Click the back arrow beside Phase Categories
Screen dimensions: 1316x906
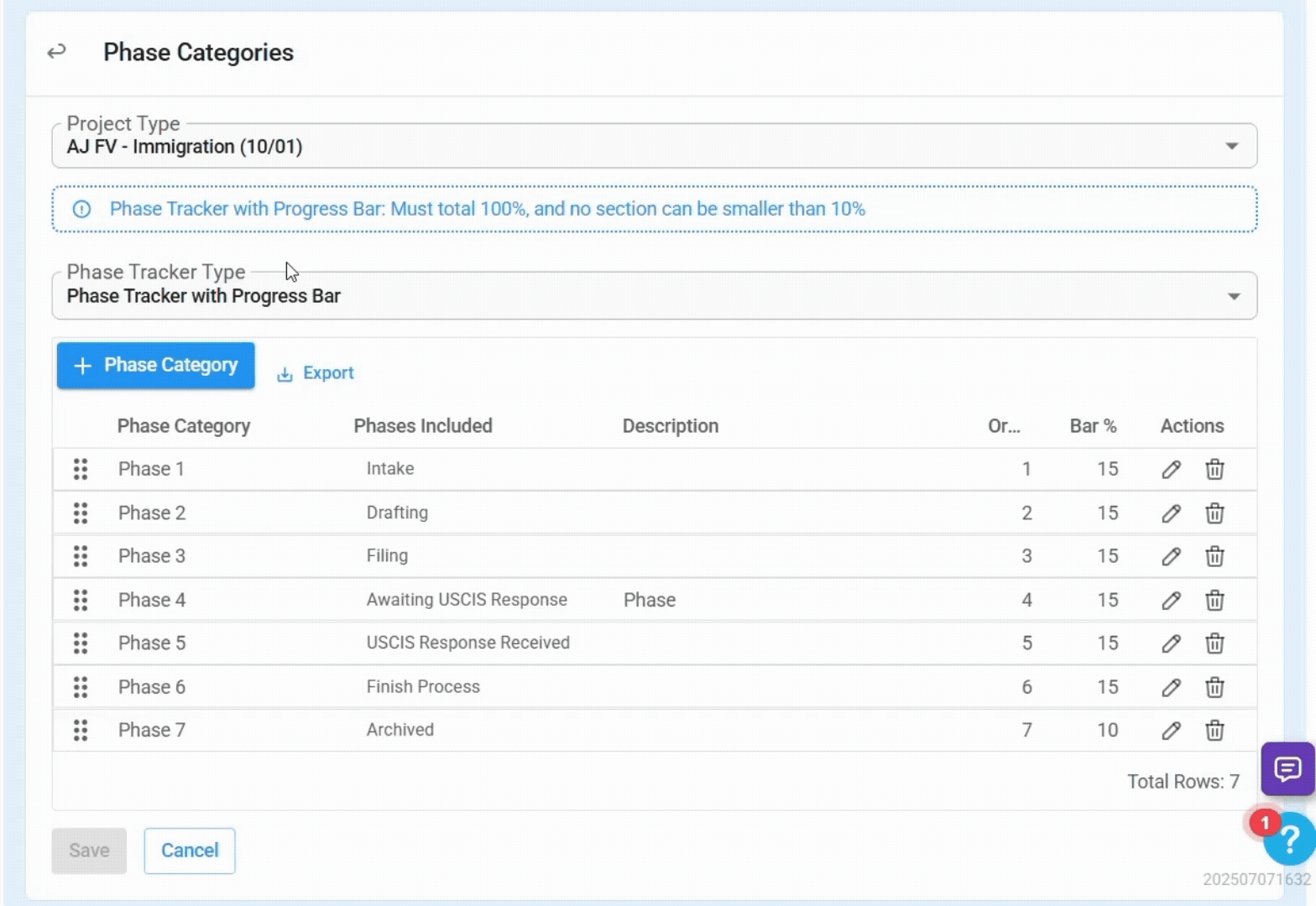(x=56, y=52)
